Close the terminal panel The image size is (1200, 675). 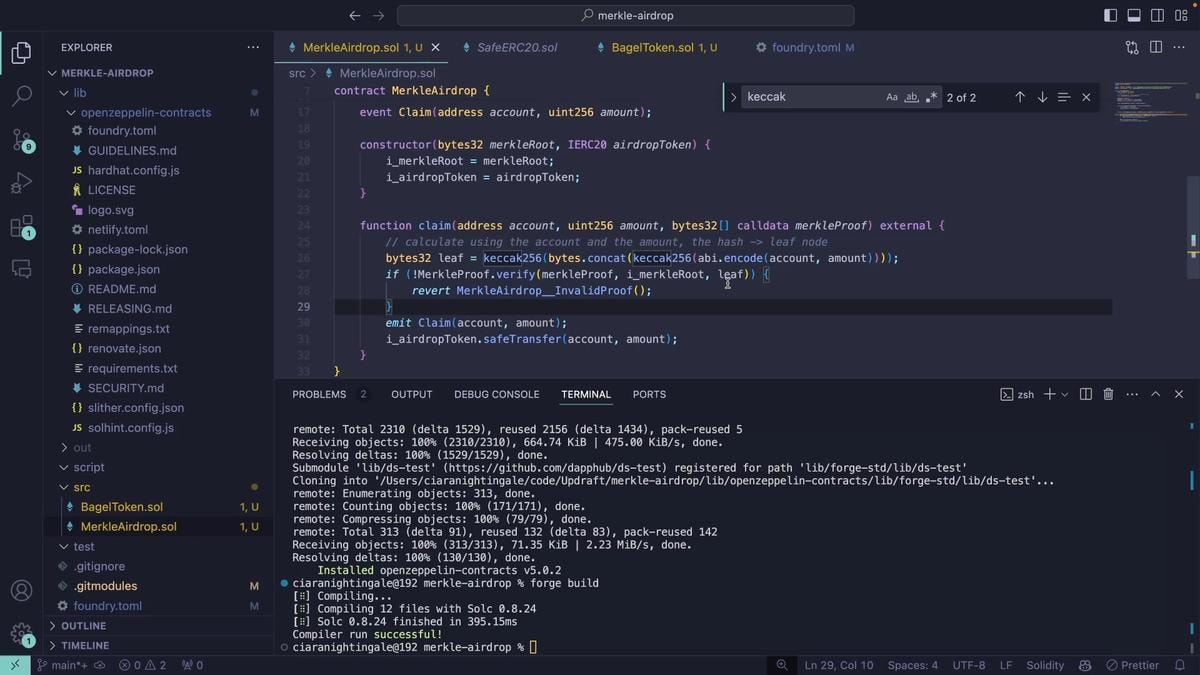pyautogui.click(x=1179, y=394)
